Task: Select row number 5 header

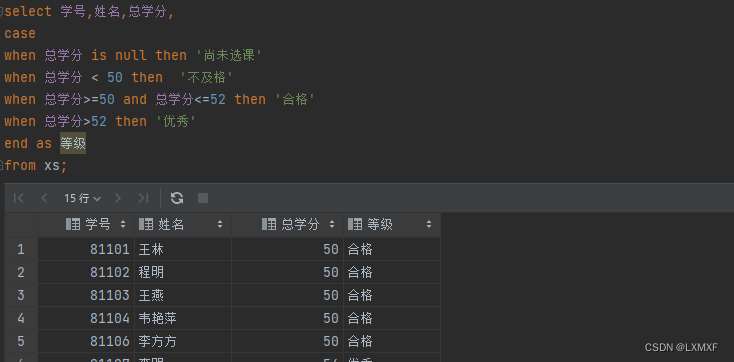Action: click(x=21, y=341)
